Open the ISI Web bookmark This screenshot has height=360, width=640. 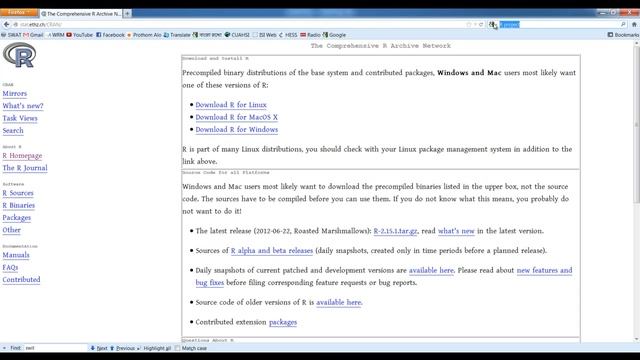tap(264, 35)
